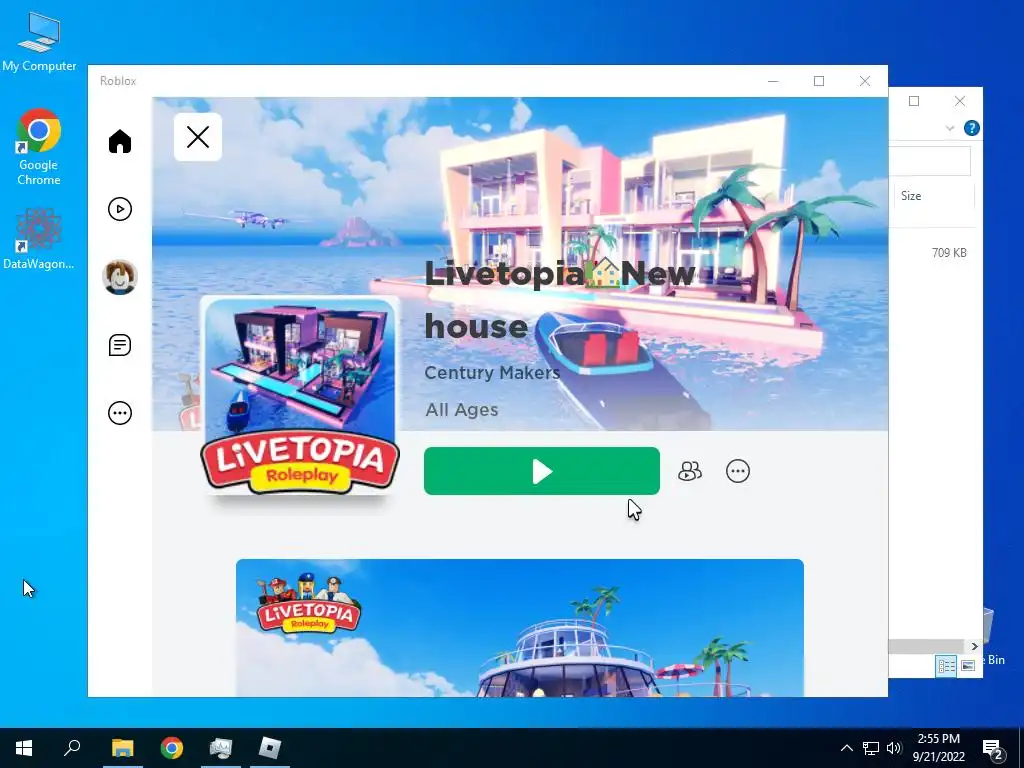Close the Livetopia game details panel
Viewport: 1024px width, 768px height.
(198, 137)
